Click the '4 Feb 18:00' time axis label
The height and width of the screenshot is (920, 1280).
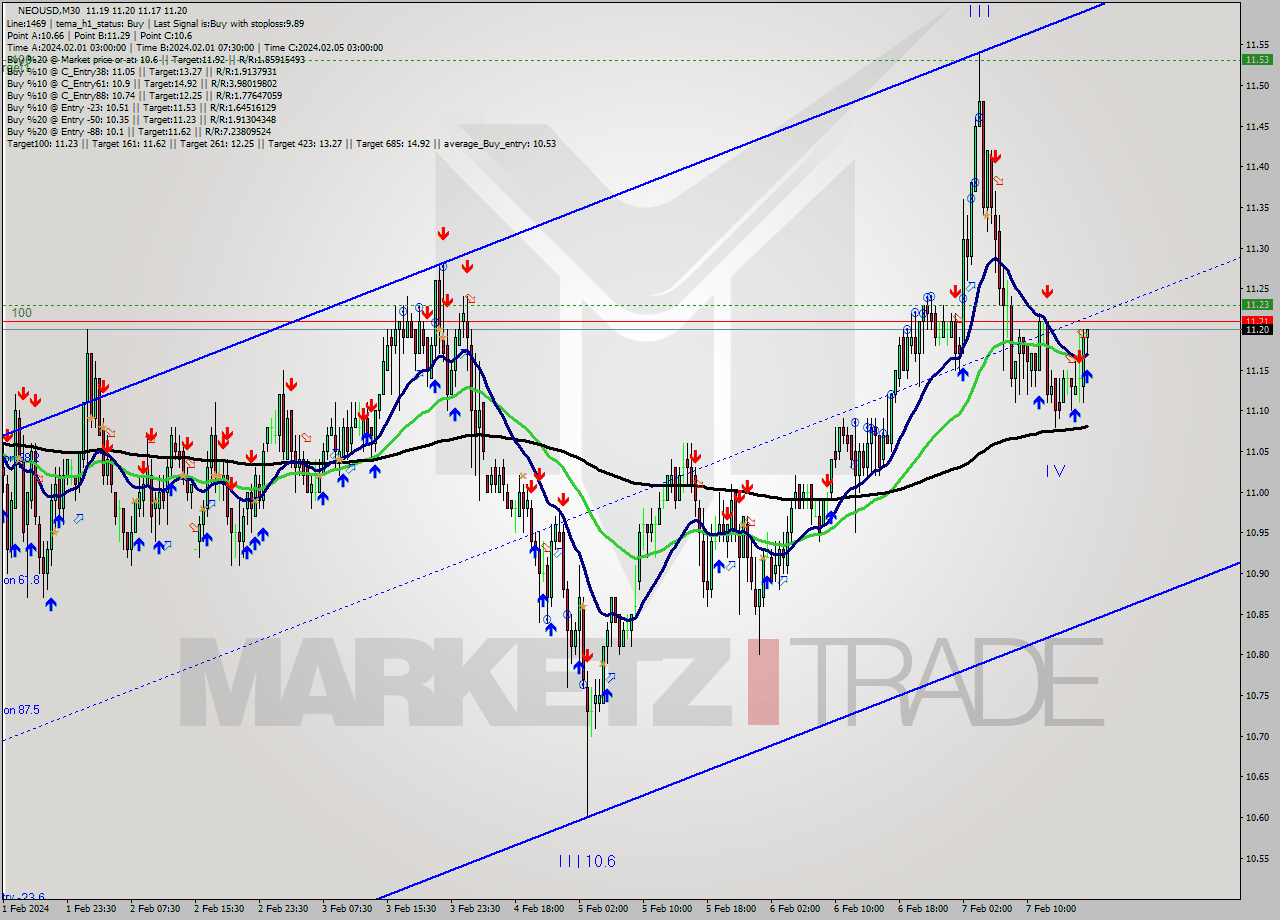(x=539, y=909)
